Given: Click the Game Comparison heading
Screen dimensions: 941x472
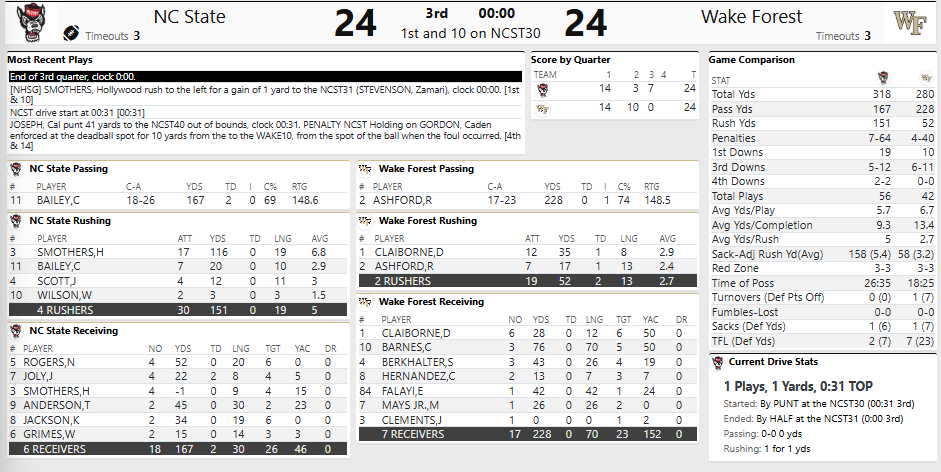Looking at the screenshot, I should pos(751,60).
